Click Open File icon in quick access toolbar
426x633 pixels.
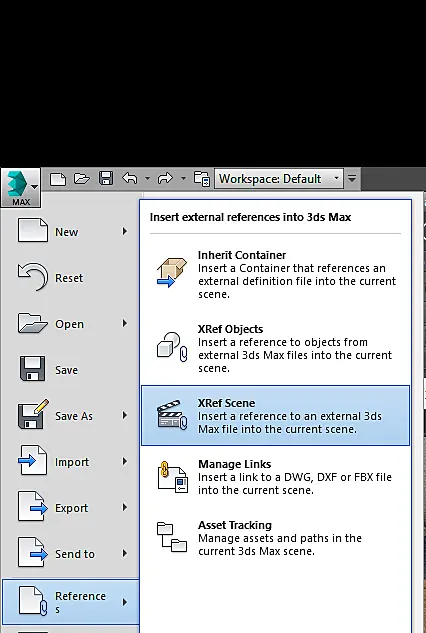coord(82,178)
